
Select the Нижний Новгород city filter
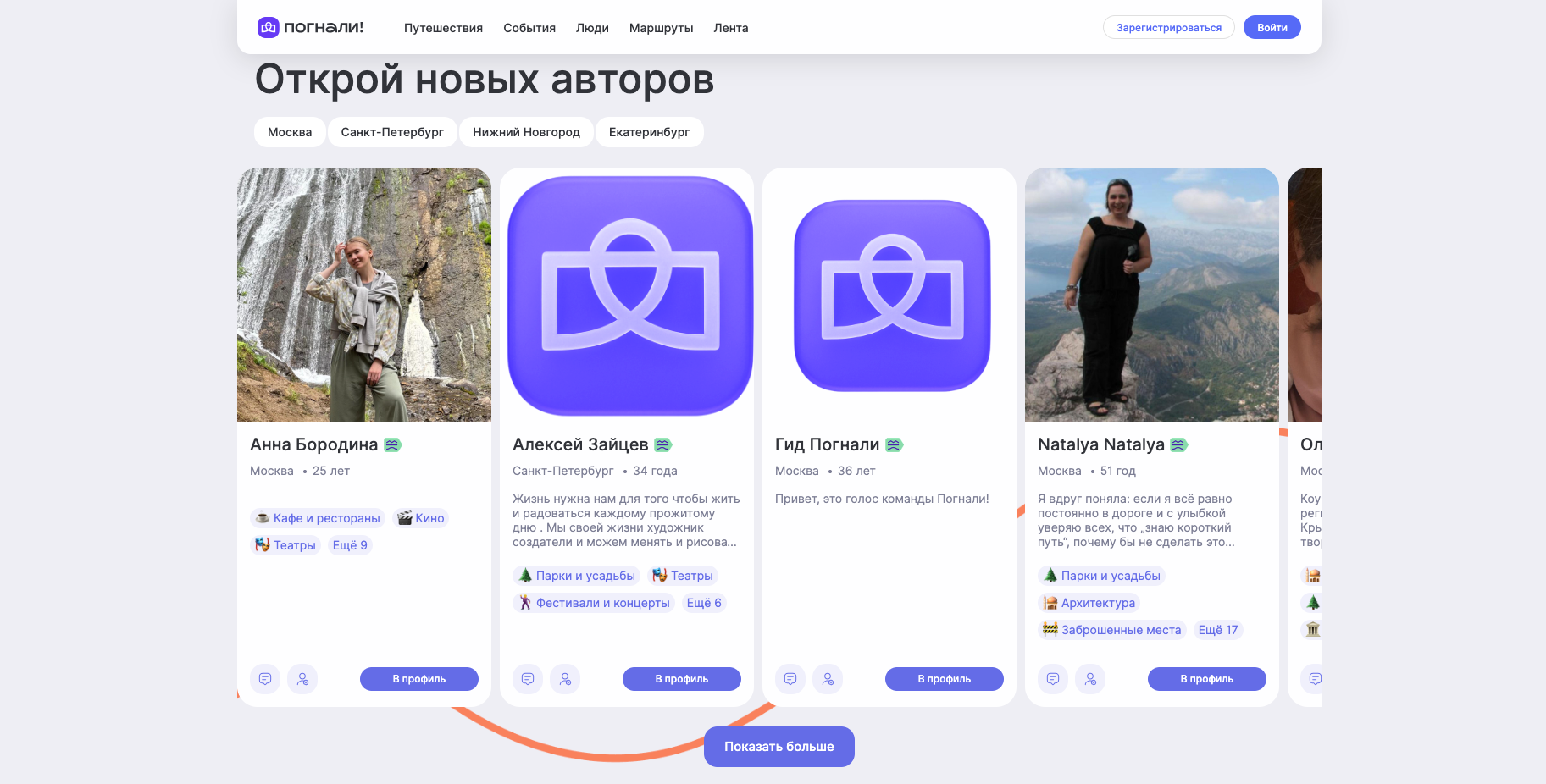pos(526,132)
